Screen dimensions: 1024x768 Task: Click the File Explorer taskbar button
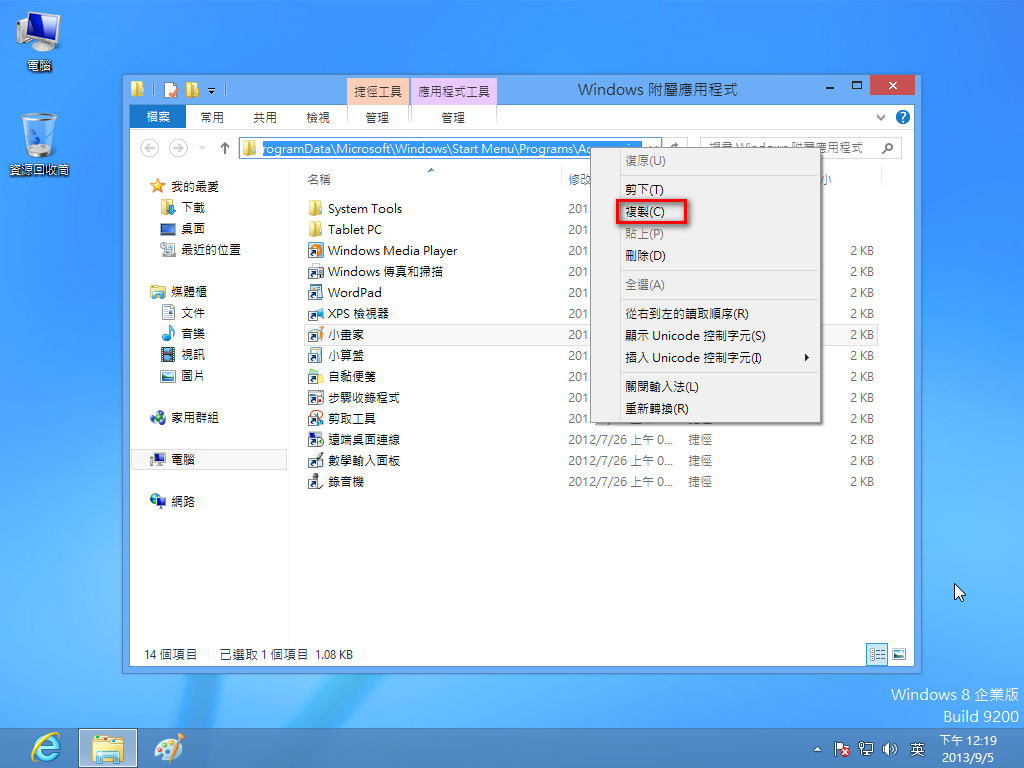108,748
